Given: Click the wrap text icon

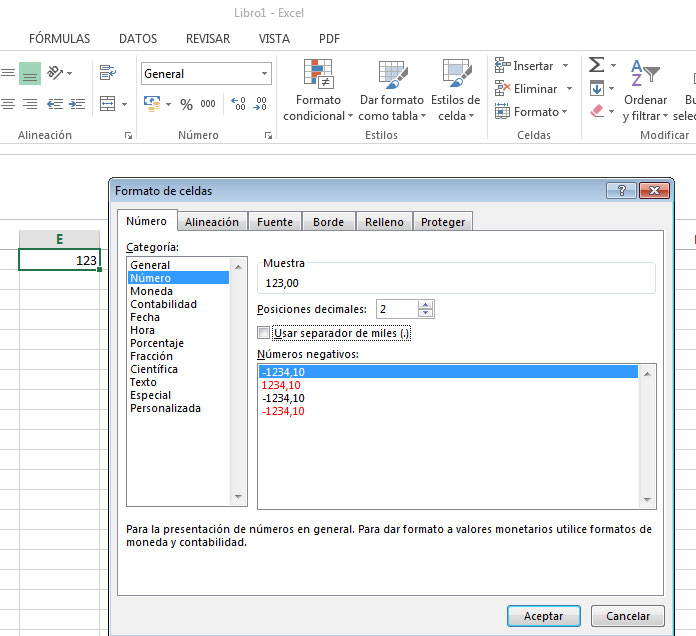Looking at the screenshot, I should pos(108,72).
